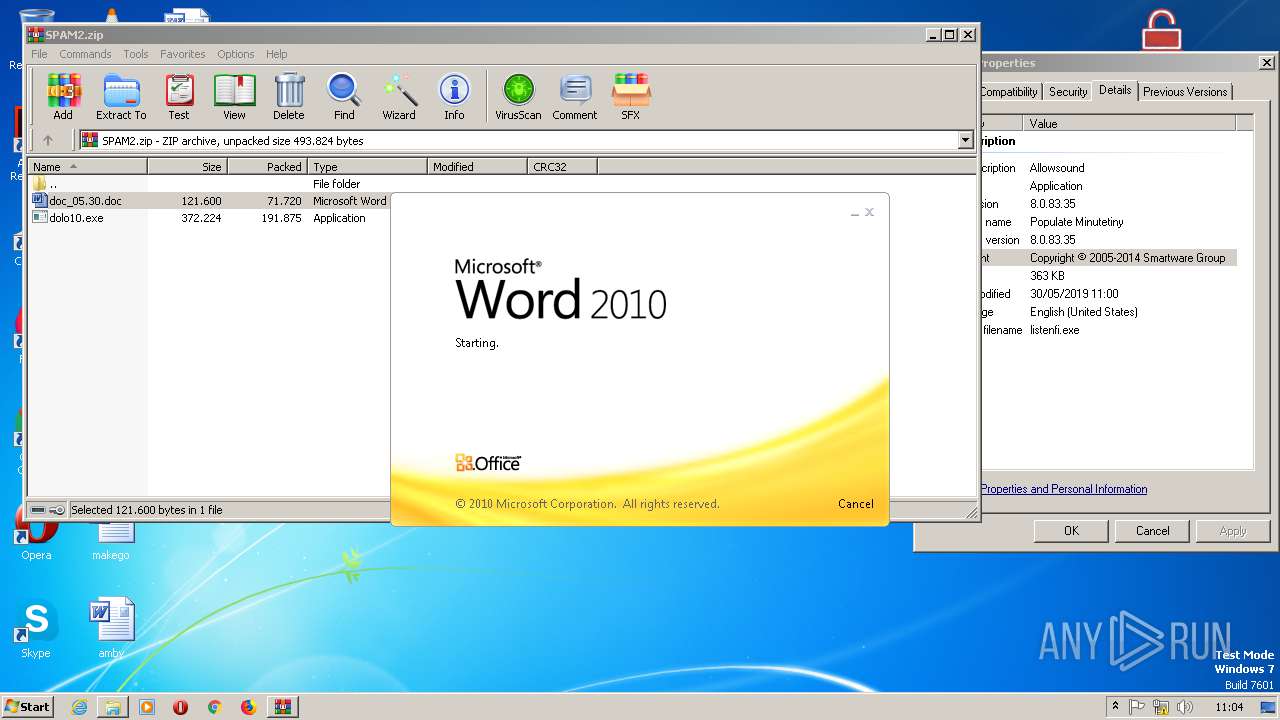Image resolution: width=1280 pixels, height=720 pixels.
Task: Open the Options menu
Action: coord(236,54)
